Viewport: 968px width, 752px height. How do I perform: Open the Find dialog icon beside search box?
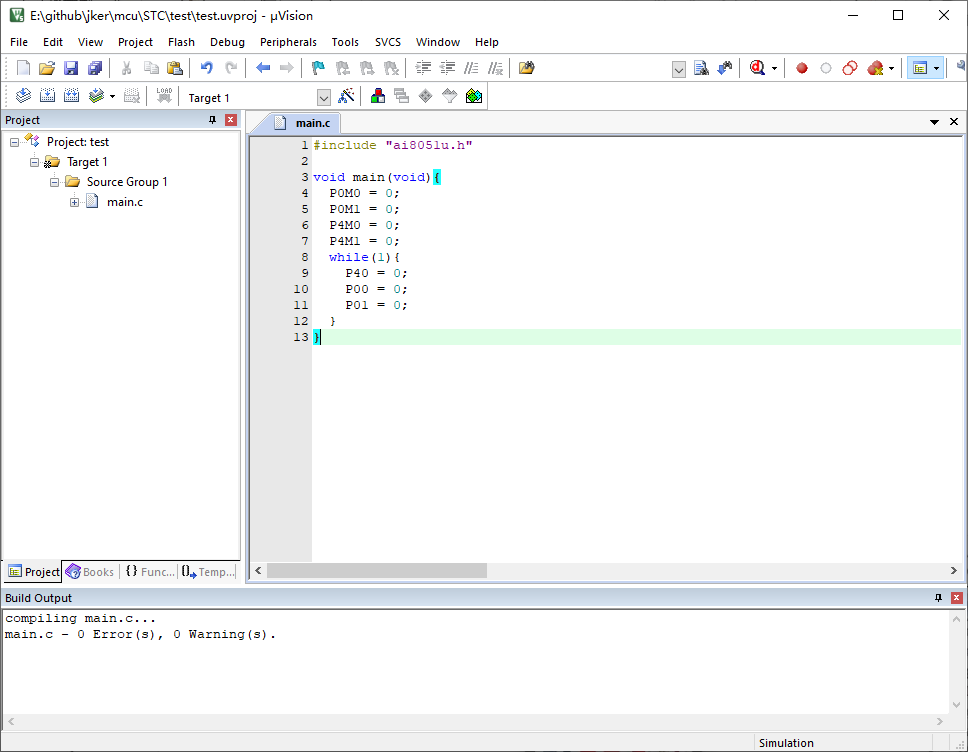701,68
